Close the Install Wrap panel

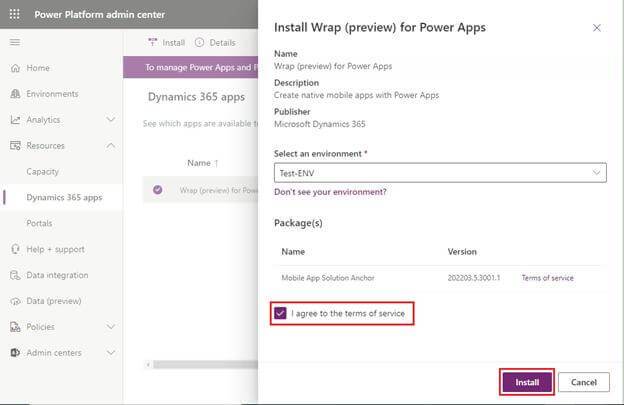(x=597, y=28)
